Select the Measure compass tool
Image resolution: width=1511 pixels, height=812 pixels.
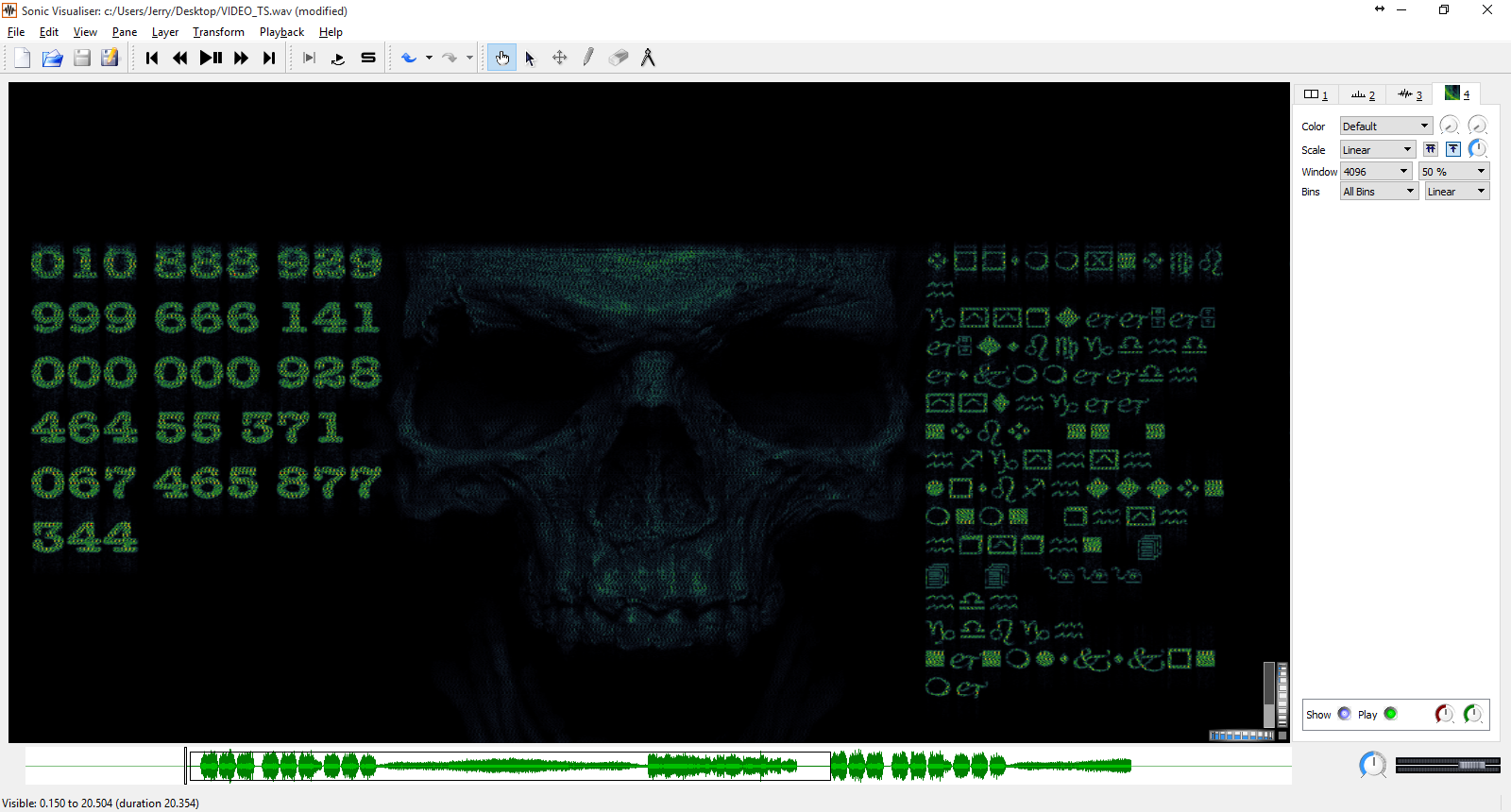click(x=648, y=58)
